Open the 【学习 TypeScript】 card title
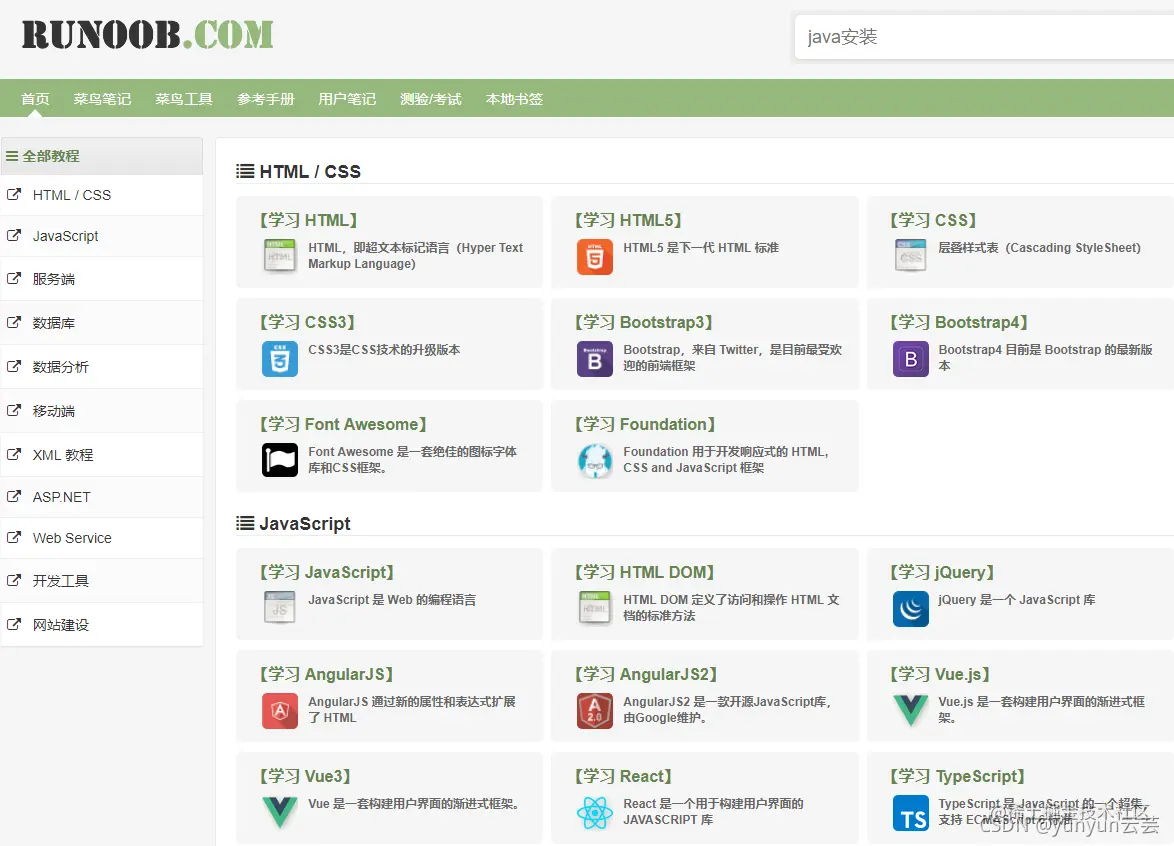Screen dimensions: 1174x846 tap(958, 776)
